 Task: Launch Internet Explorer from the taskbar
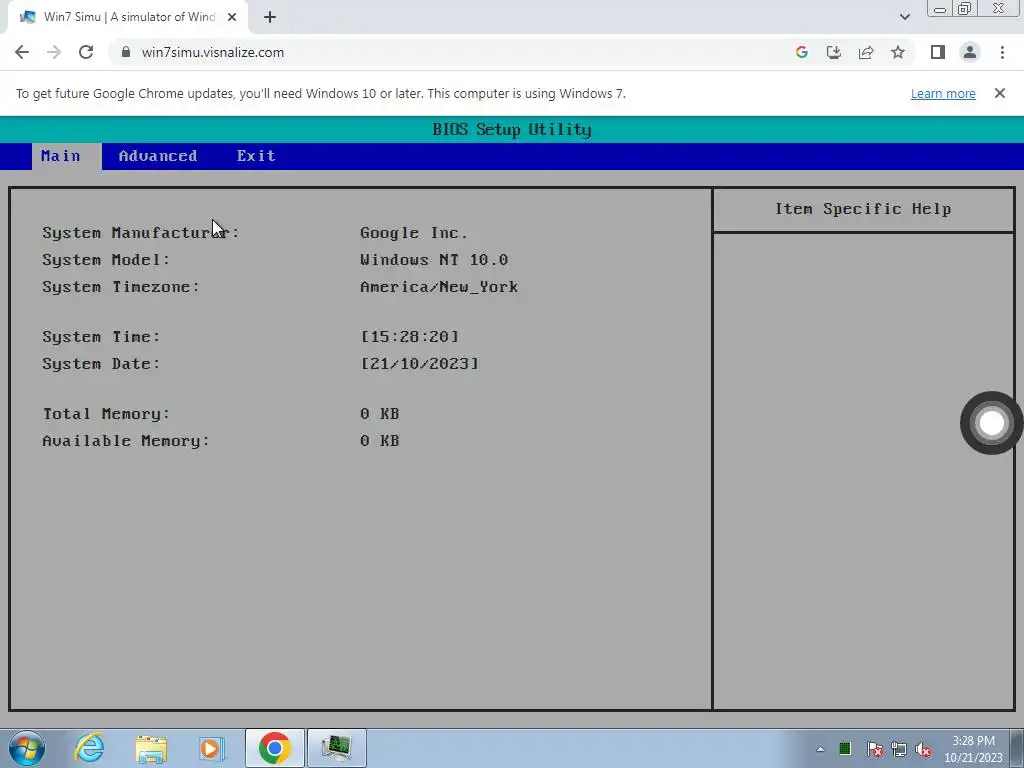[89, 748]
